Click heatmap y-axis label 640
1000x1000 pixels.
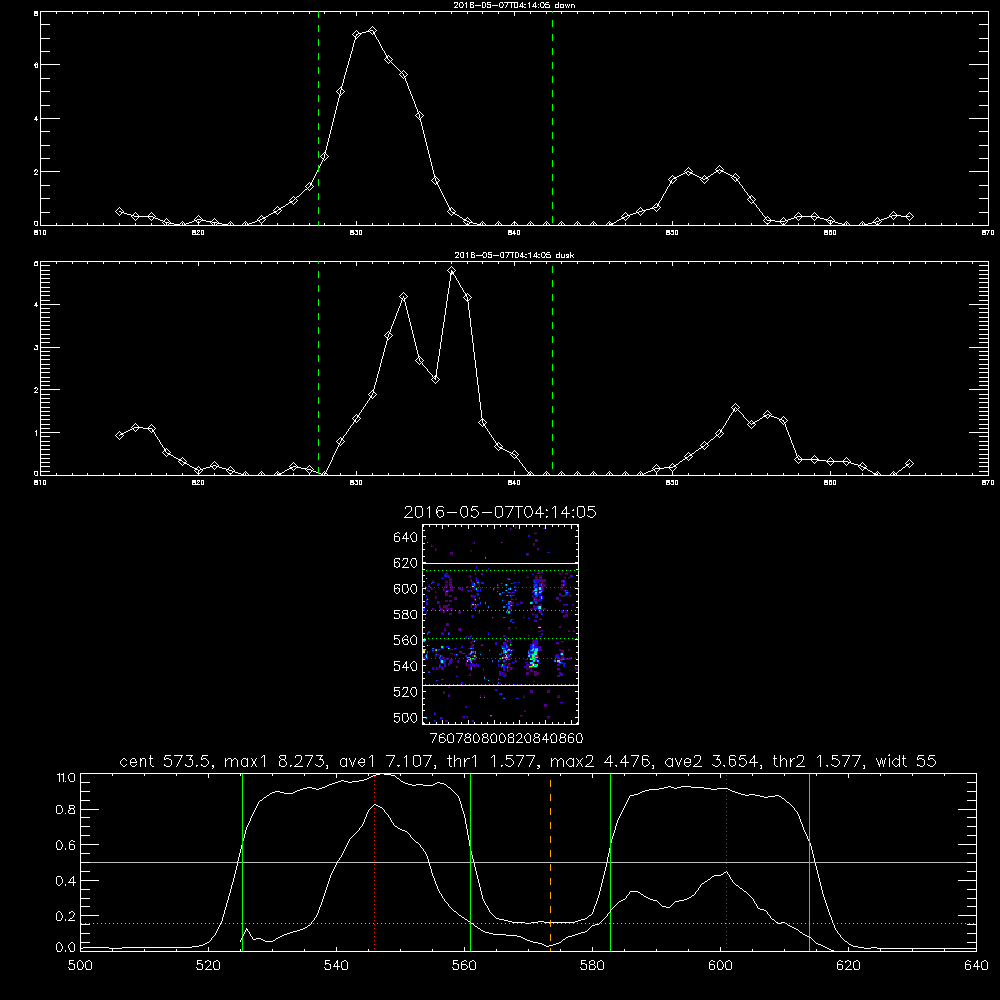coord(406,537)
